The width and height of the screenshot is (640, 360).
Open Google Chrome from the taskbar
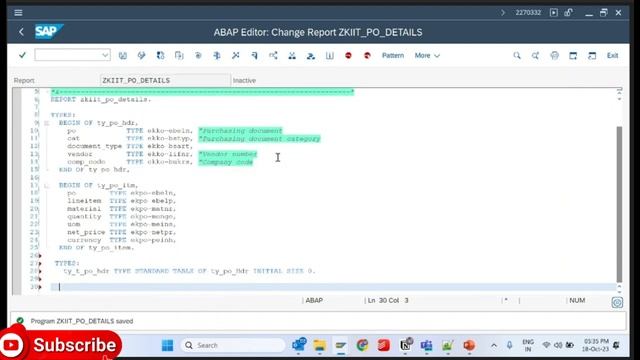tap(362, 345)
